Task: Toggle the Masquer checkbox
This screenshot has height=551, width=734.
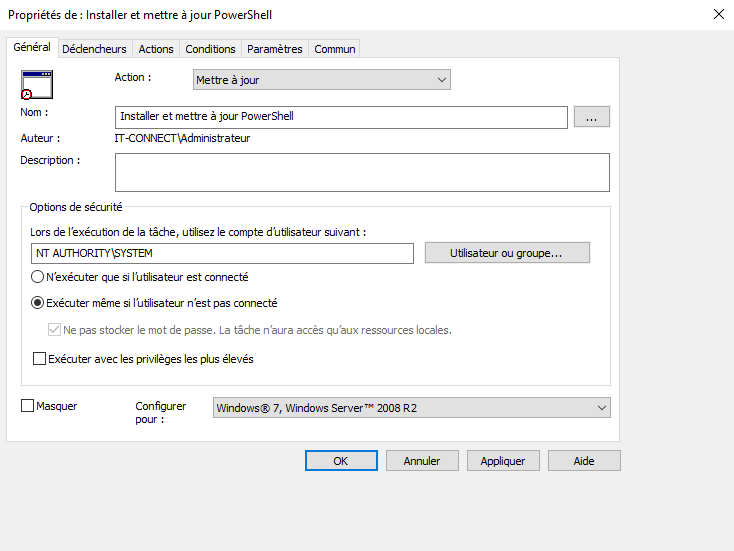Action: point(27,406)
